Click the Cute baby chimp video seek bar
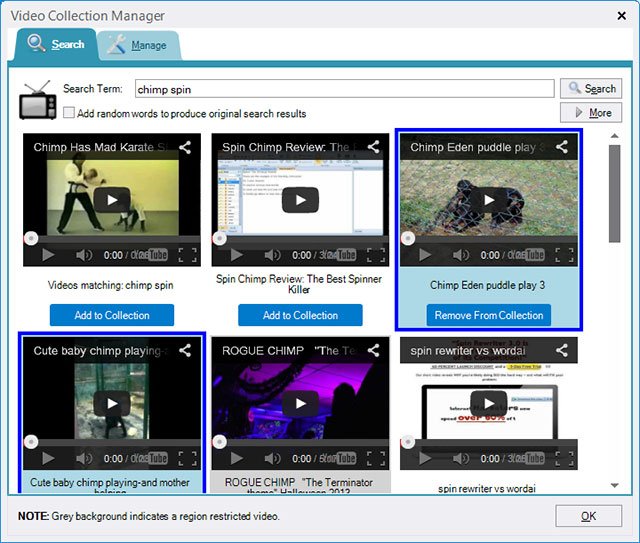 pyautogui.click(x=112, y=441)
